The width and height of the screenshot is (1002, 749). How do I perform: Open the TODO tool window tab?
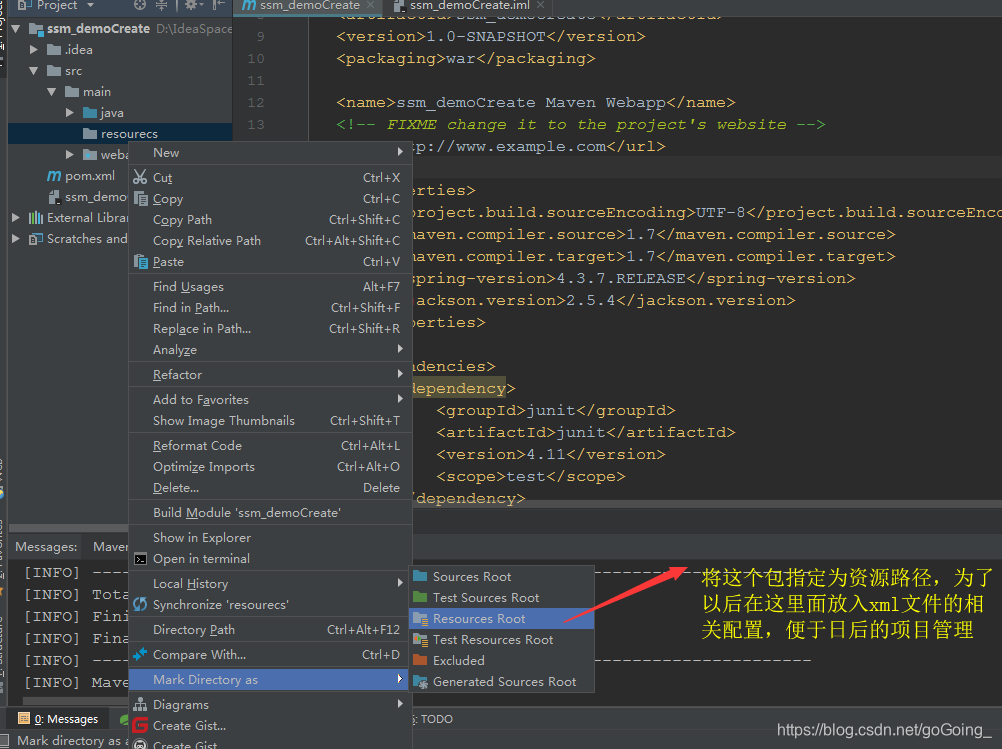(433, 719)
